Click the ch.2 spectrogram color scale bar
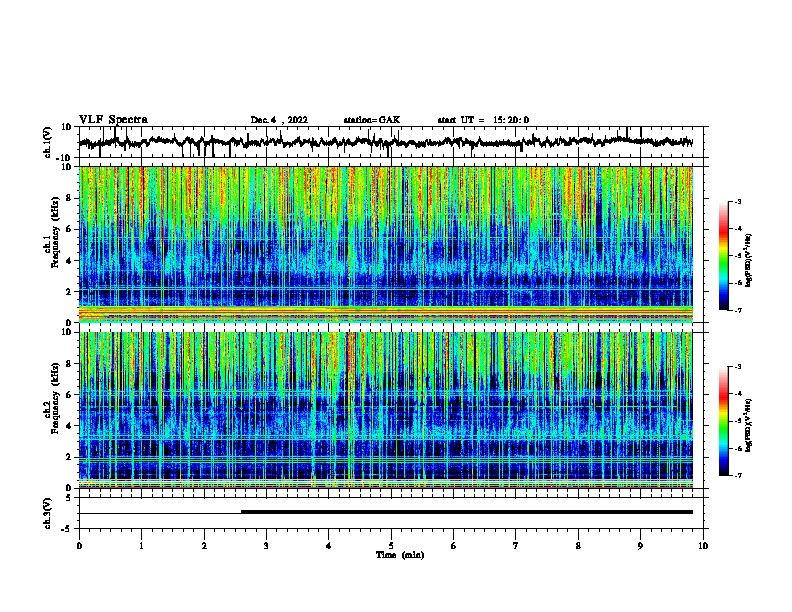 point(724,421)
